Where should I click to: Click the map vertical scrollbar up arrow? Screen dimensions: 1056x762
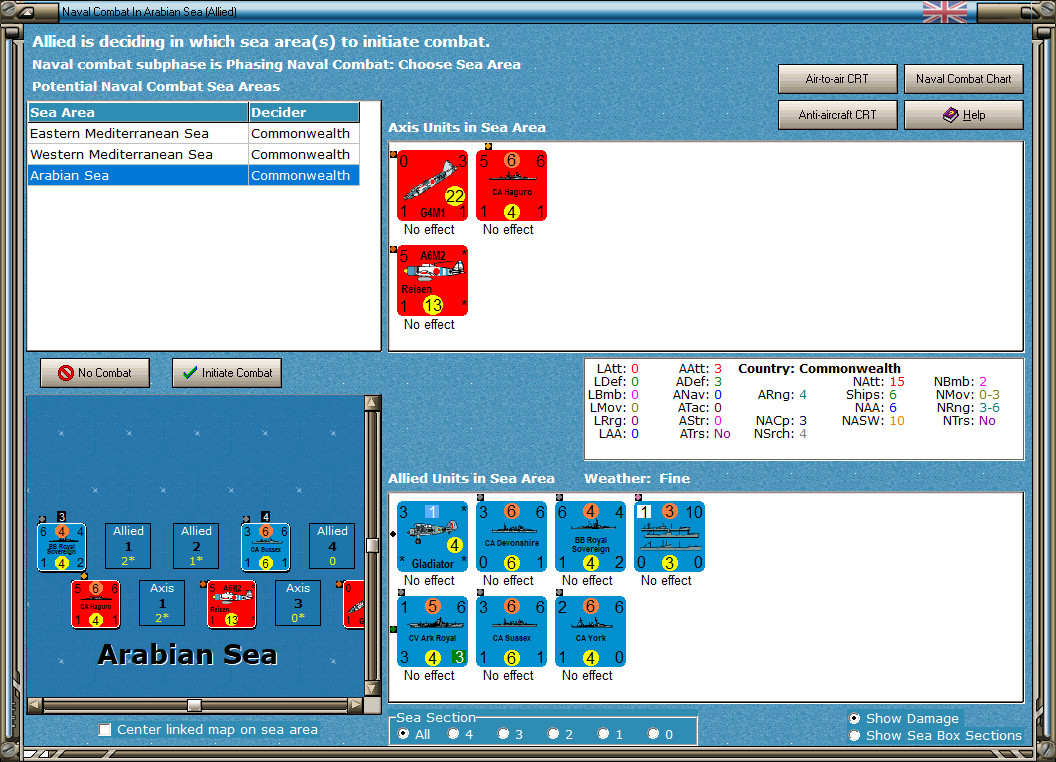[372, 403]
